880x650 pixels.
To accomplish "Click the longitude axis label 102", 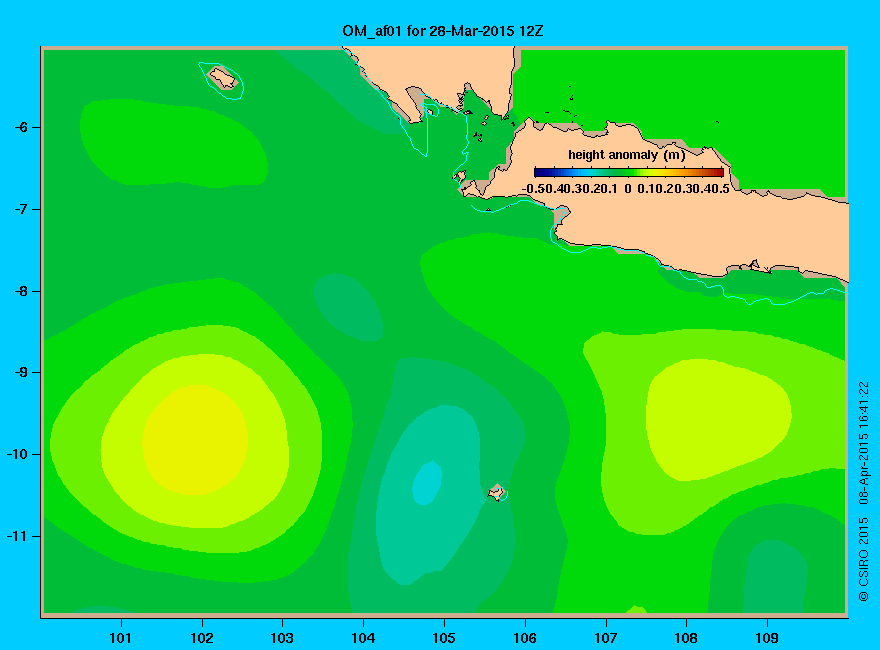I will tap(201, 638).
